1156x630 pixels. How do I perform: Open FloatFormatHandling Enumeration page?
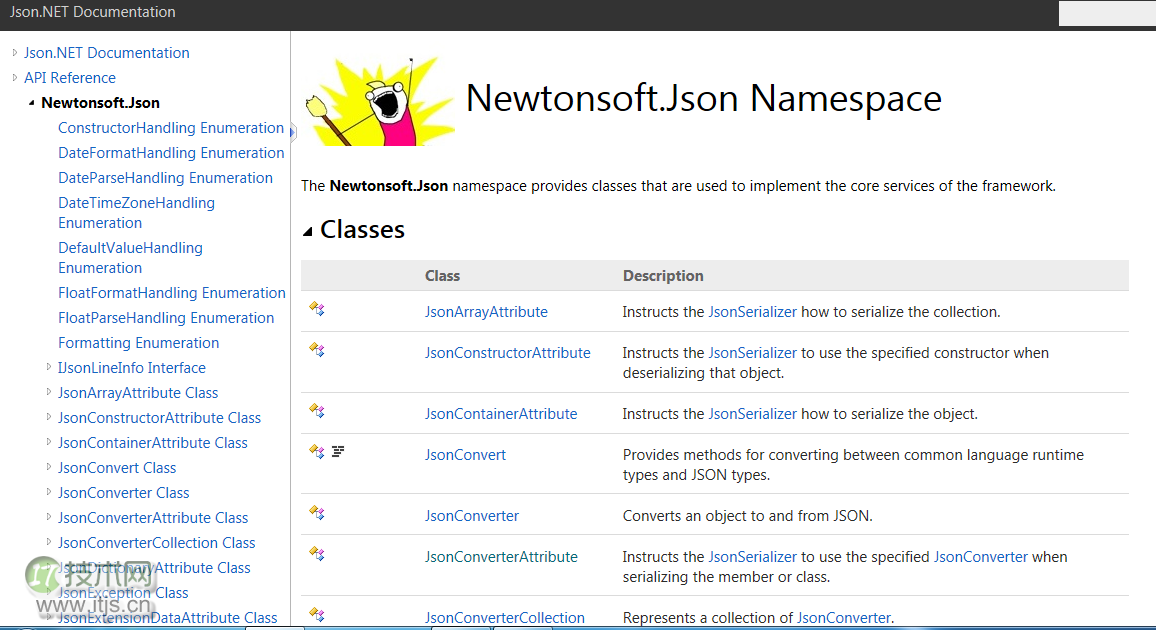click(172, 293)
